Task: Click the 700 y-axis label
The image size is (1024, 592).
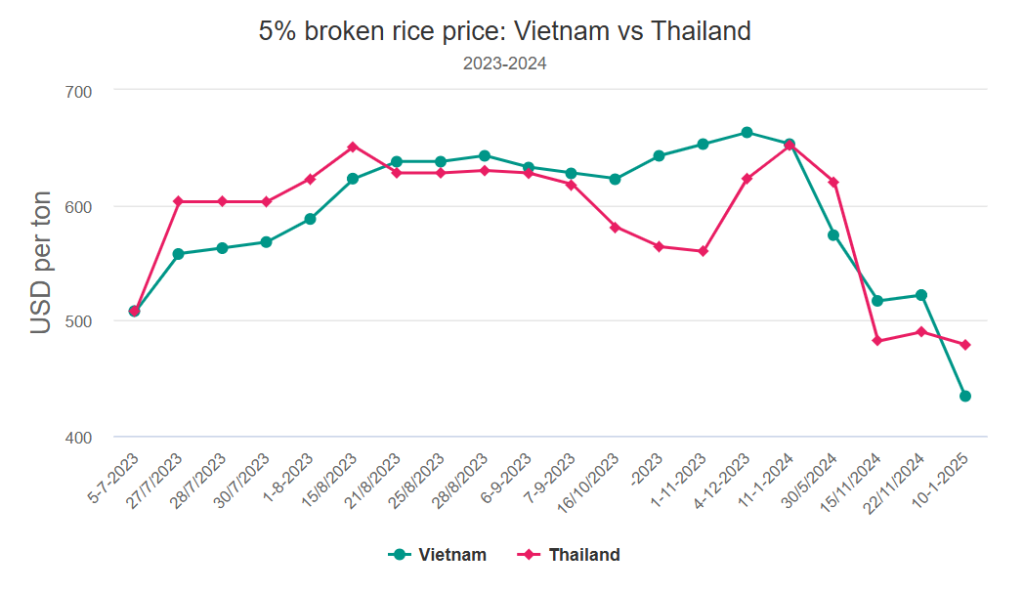Action: [79, 92]
